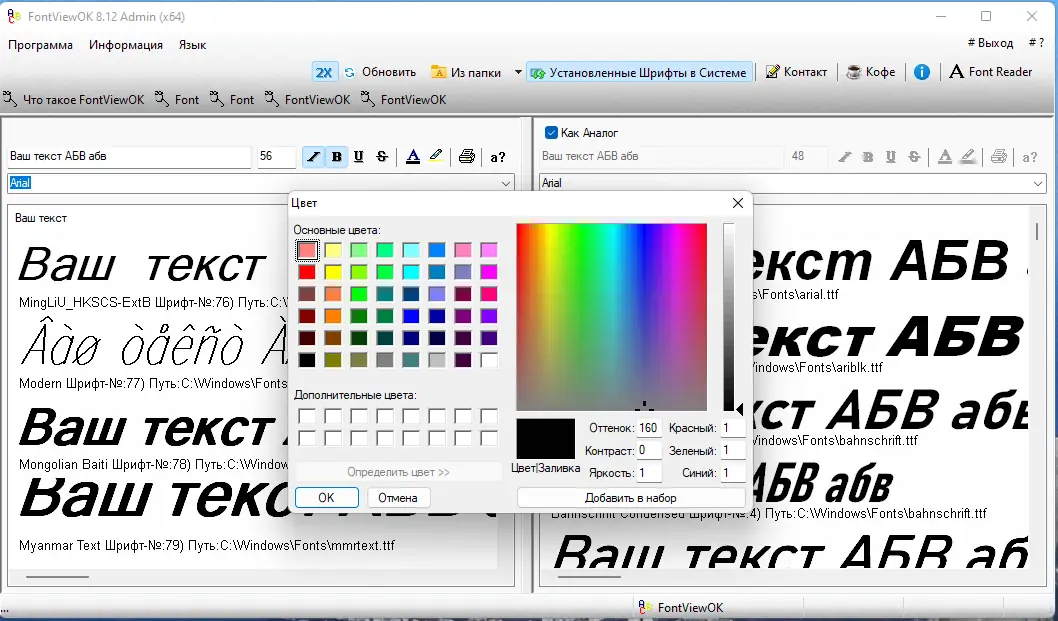
Task: Click greyed bold icon right pane
Action: tap(868, 157)
